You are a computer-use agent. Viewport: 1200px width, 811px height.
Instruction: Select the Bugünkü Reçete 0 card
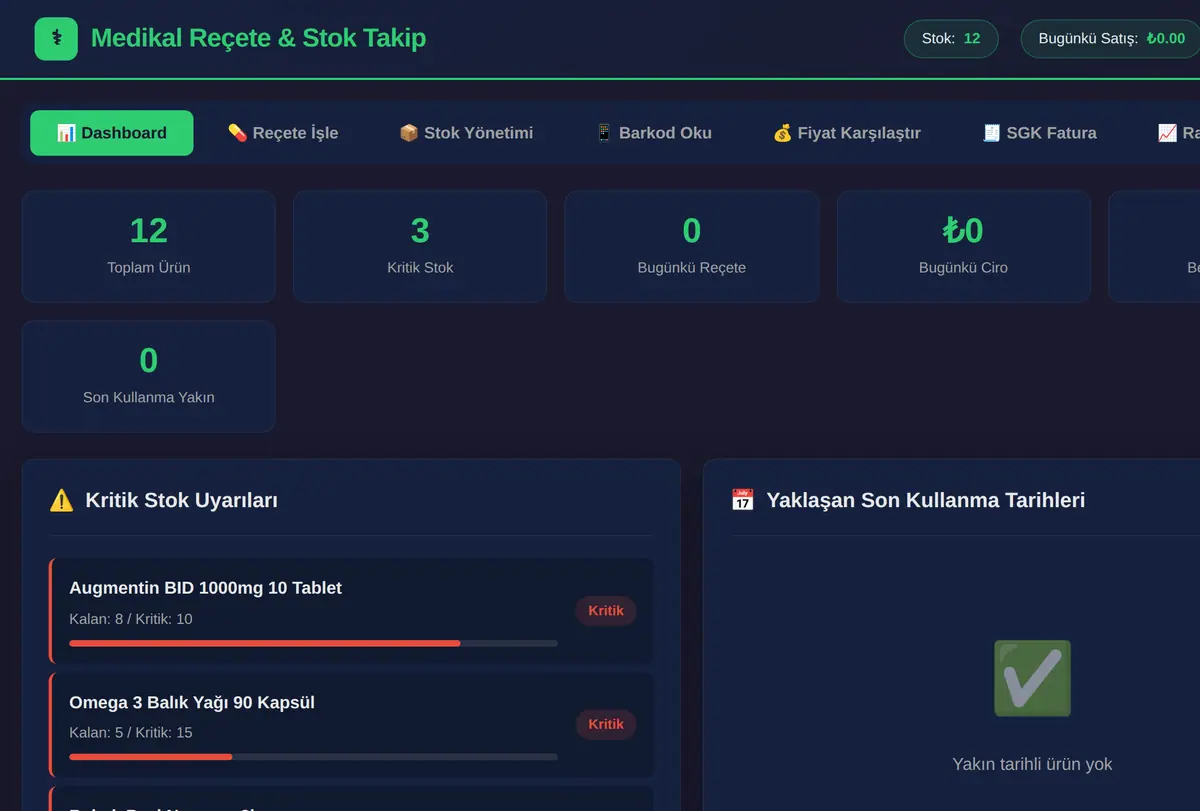pyautogui.click(x=692, y=246)
